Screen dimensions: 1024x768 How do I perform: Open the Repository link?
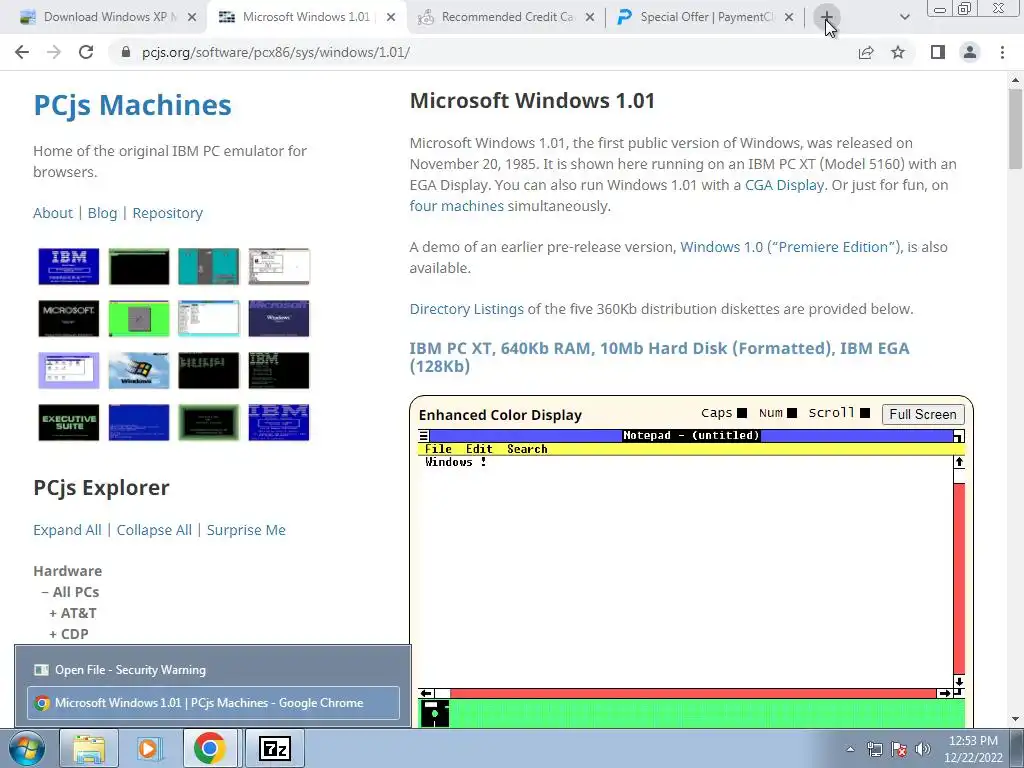pyautogui.click(x=168, y=213)
